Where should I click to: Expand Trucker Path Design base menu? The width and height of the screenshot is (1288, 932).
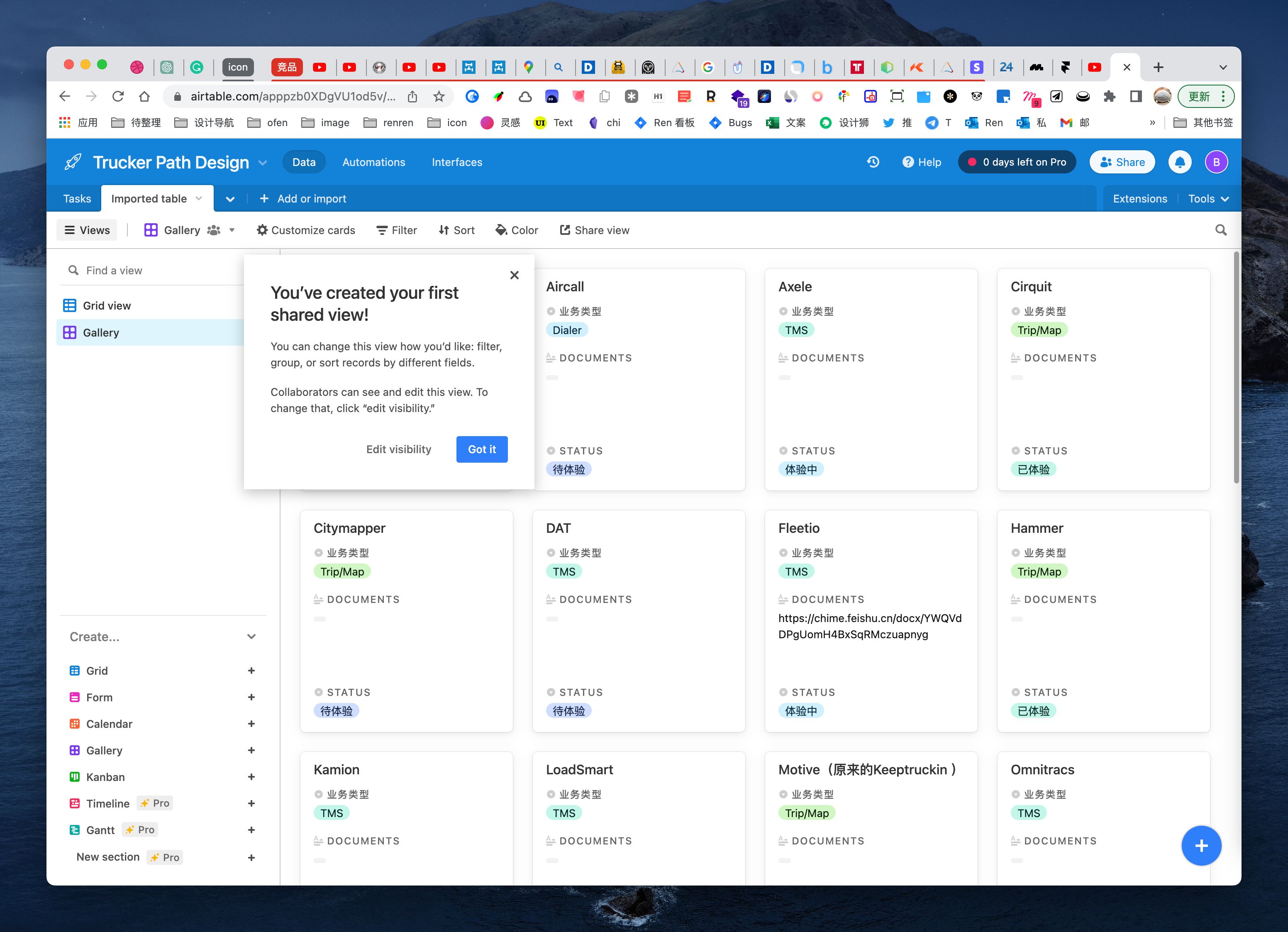(x=262, y=162)
